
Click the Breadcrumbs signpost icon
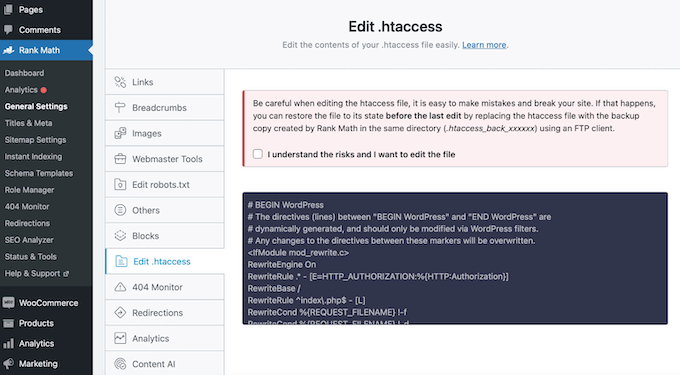120,108
